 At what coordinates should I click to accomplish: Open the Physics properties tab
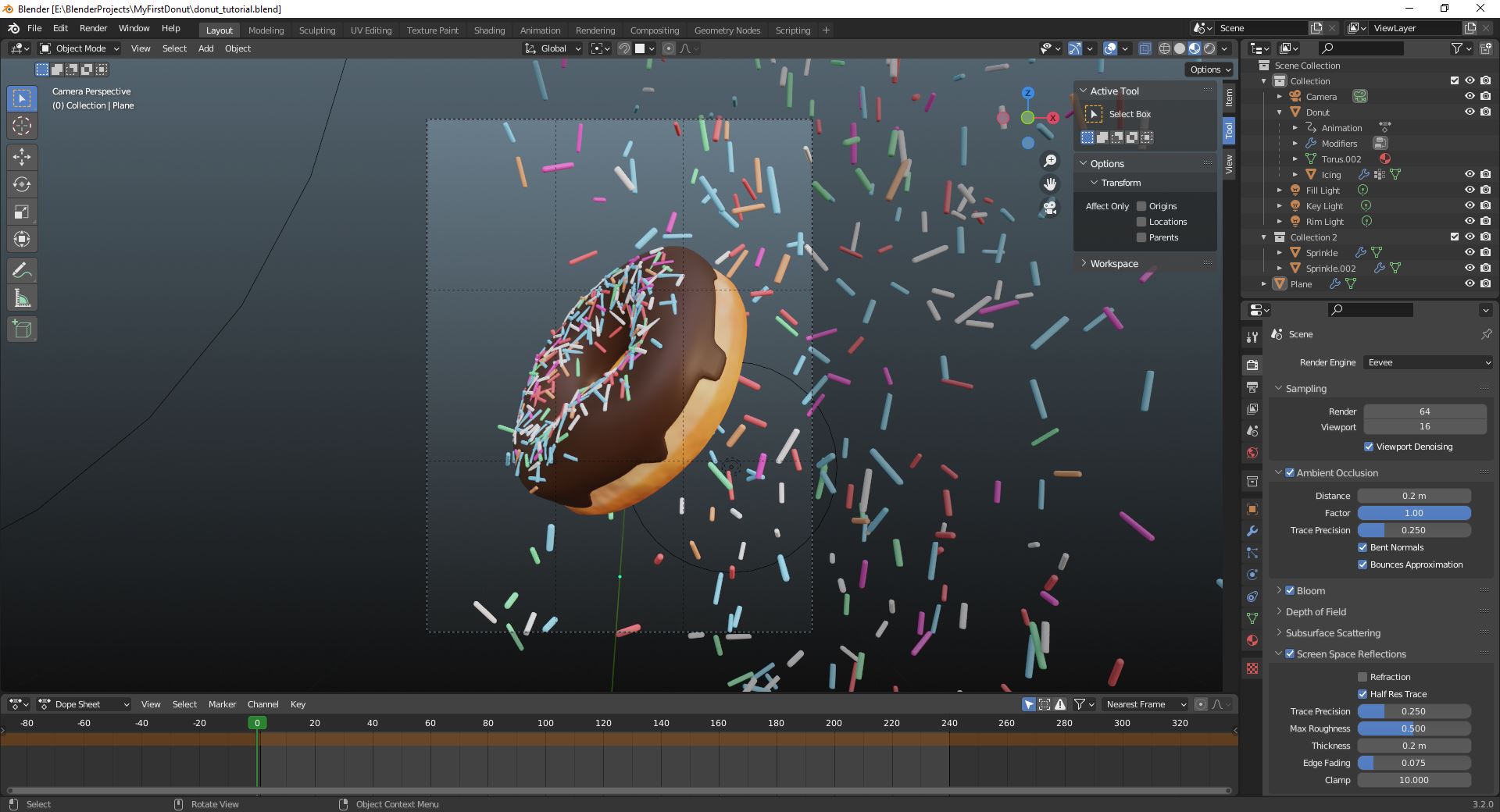point(1252,575)
